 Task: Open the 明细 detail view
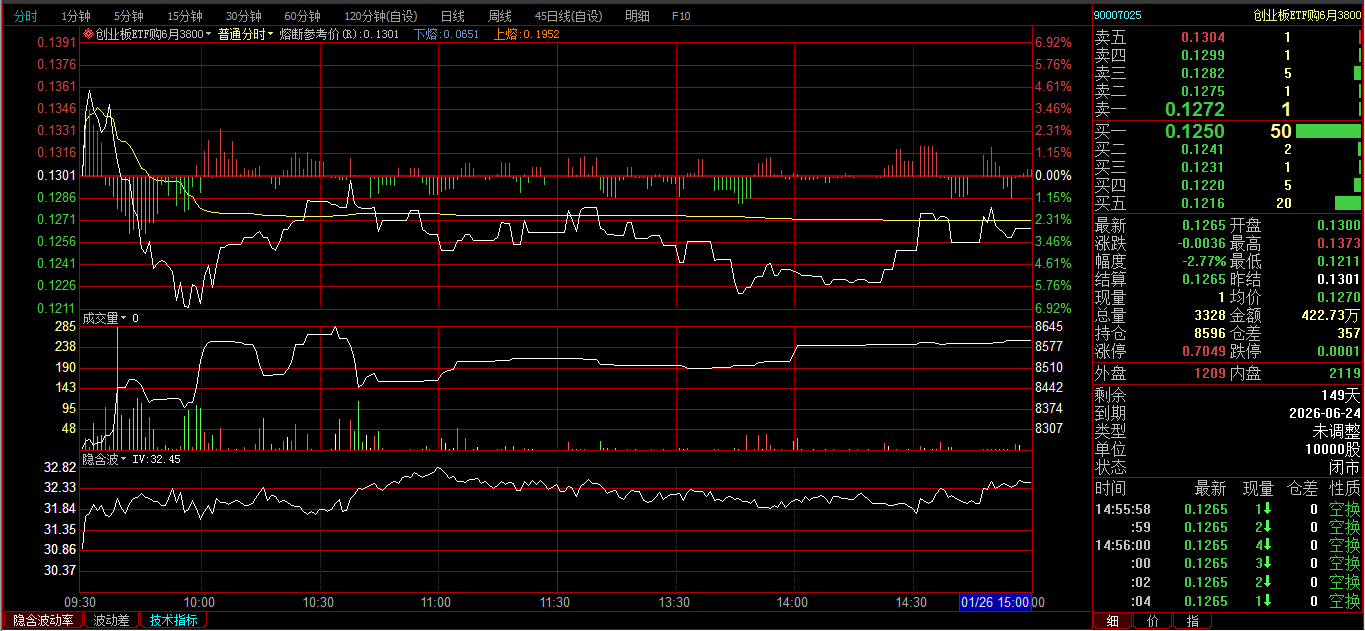(637, 16)
